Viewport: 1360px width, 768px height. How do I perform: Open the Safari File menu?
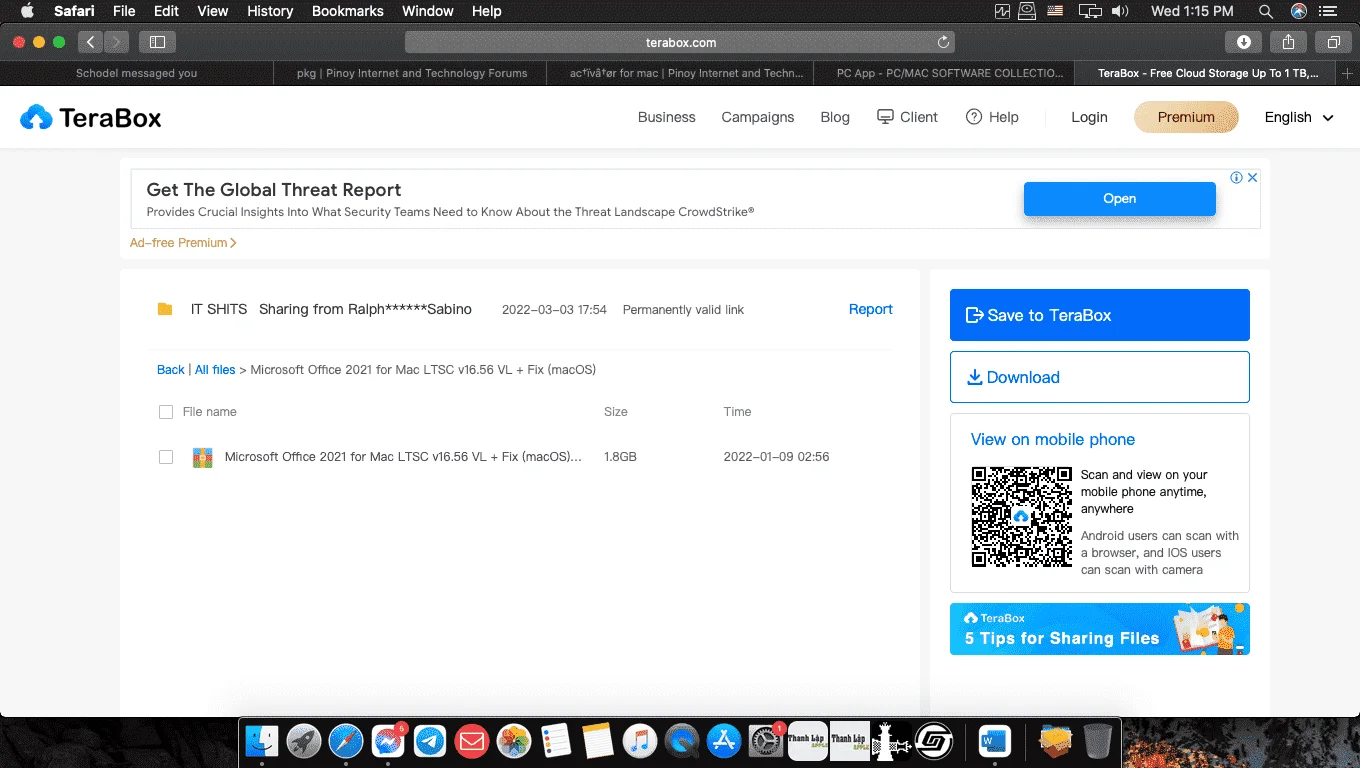coord(124,11)
